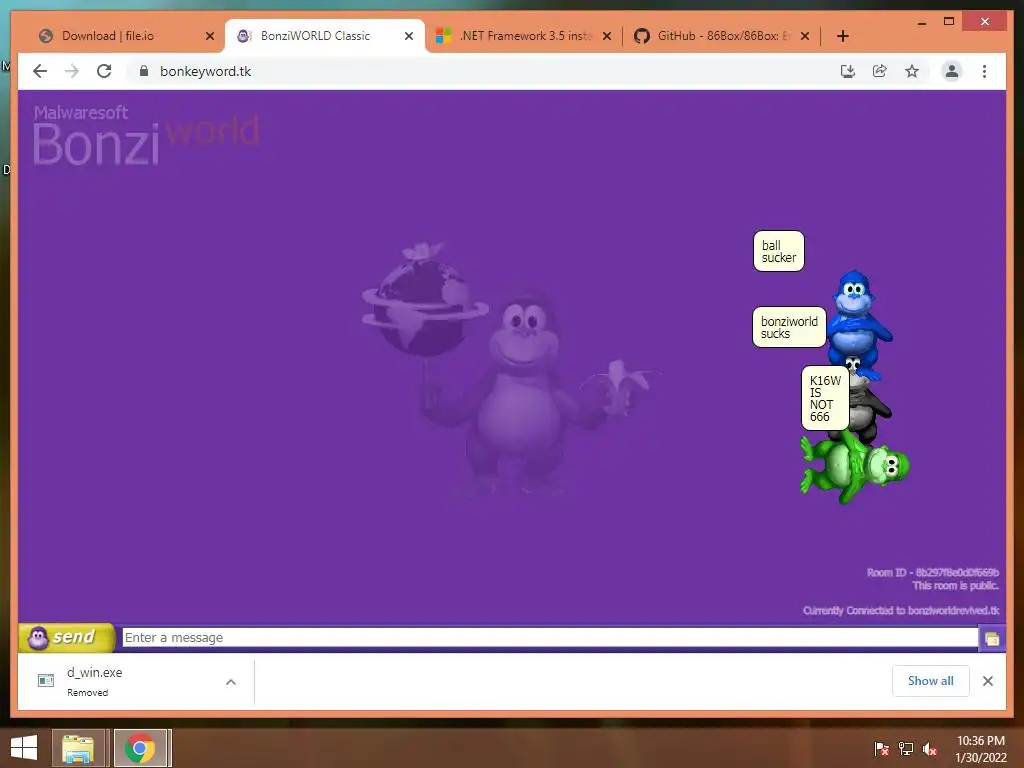Click d_win.exe file icon in download bar
1024x768 pixels.
tap(46, 681)
